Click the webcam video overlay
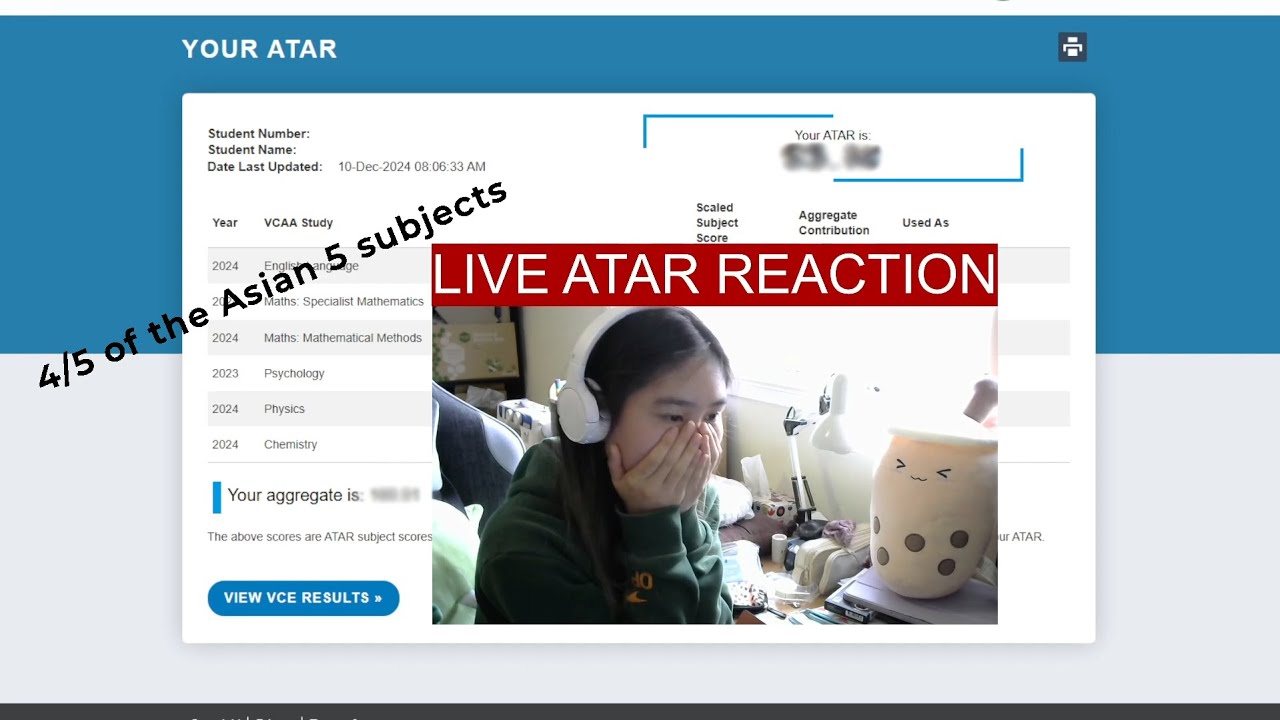 coord(715,465)
